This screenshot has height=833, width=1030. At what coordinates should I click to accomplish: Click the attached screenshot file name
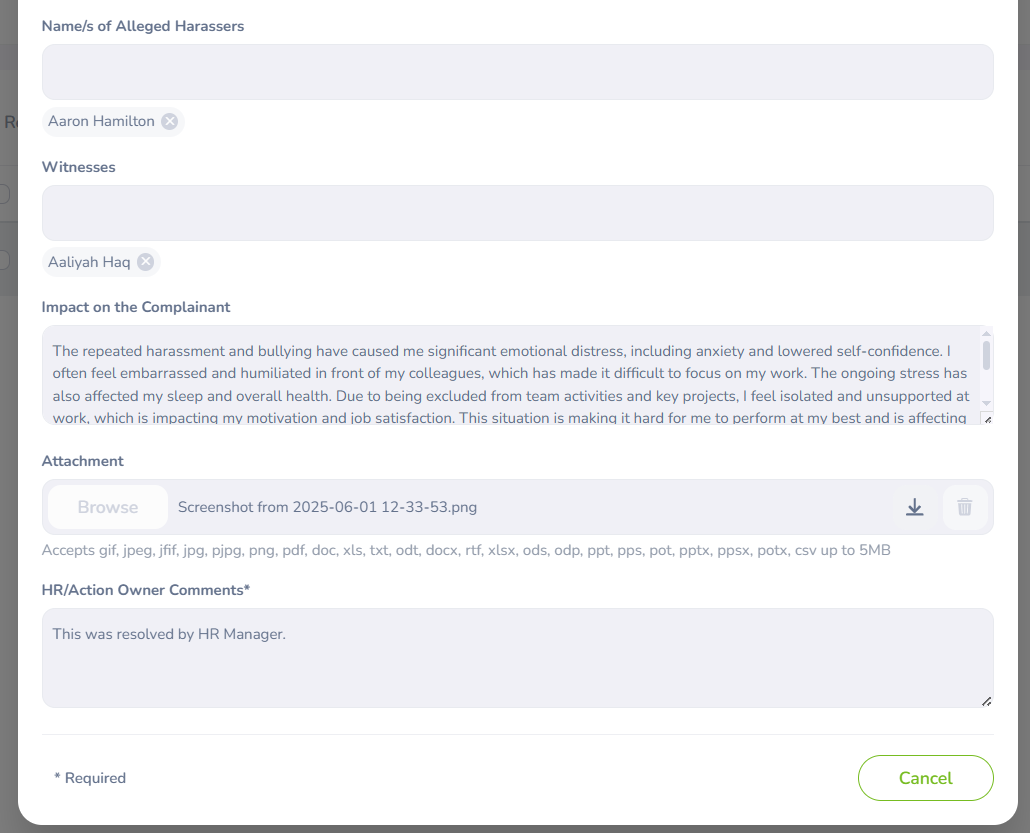pos(327,507)
